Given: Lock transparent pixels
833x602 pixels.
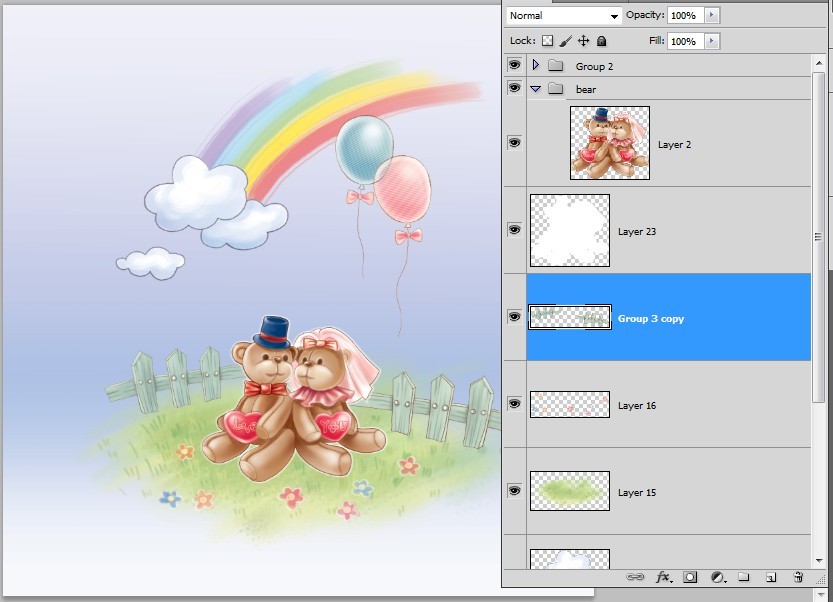Looking at the screenshot, I should click(x=547, y=41).
